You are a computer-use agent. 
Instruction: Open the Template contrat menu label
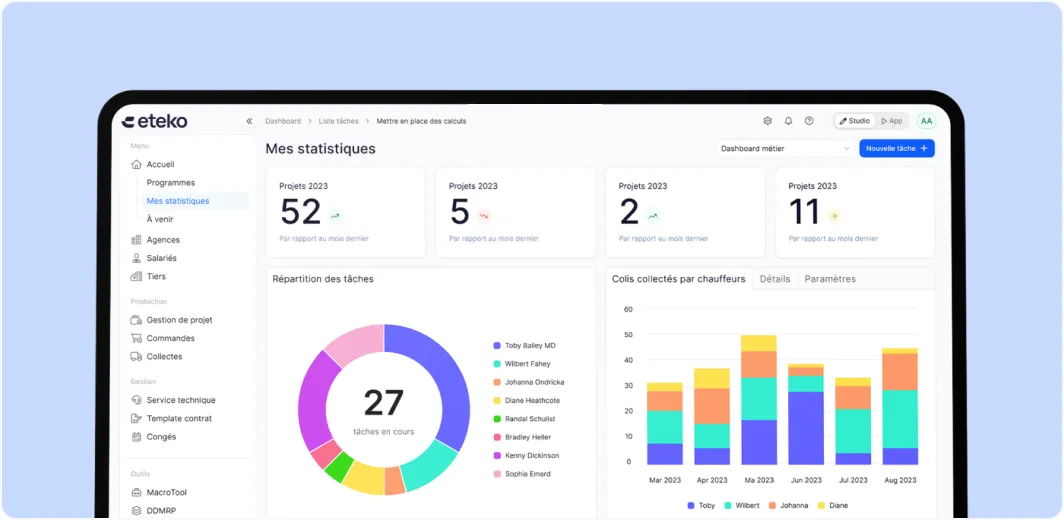point(179,418)
